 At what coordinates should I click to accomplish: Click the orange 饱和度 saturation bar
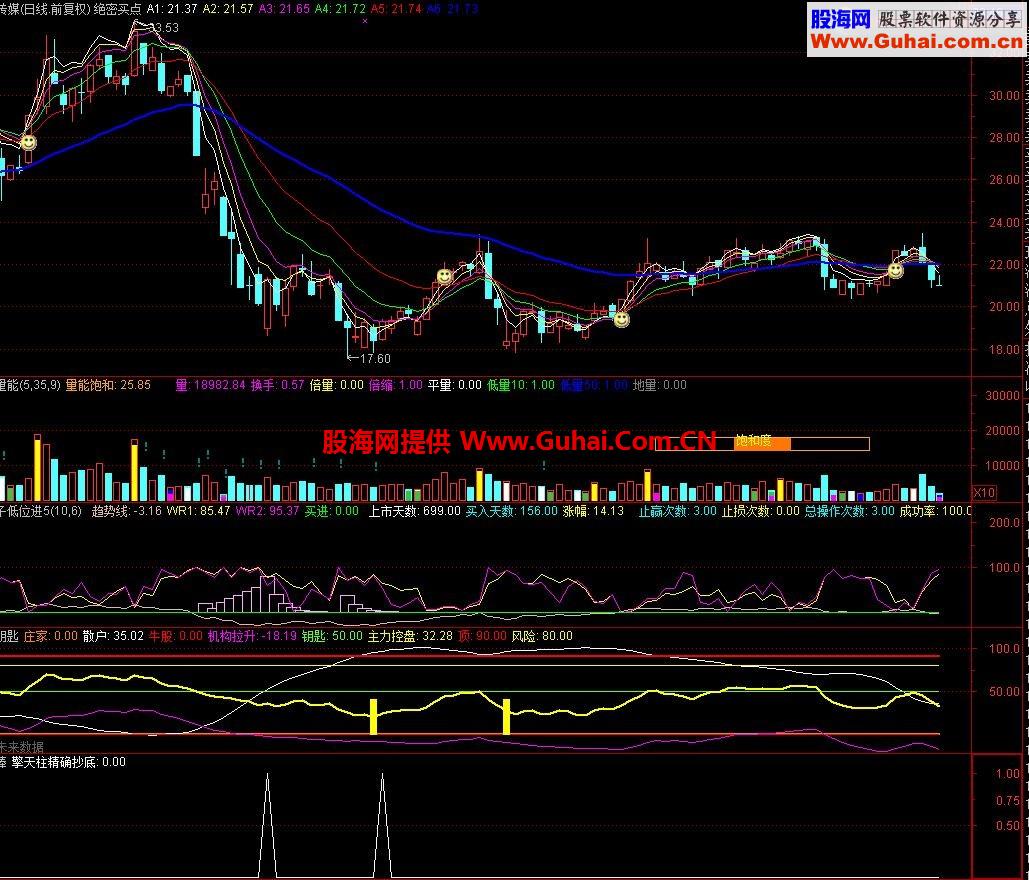point(762,444)
